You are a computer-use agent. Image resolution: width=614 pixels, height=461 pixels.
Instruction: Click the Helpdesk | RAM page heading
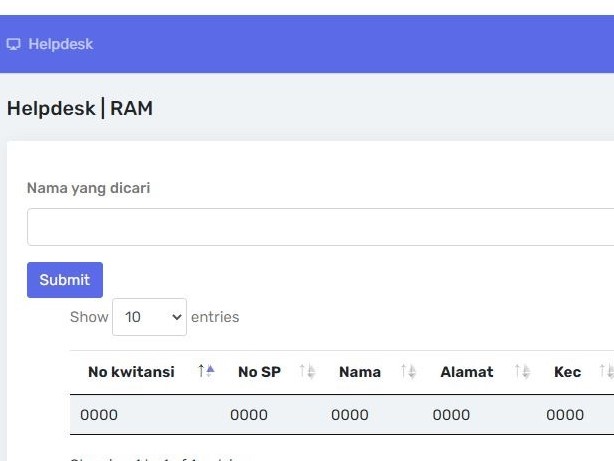click(80, 108)
